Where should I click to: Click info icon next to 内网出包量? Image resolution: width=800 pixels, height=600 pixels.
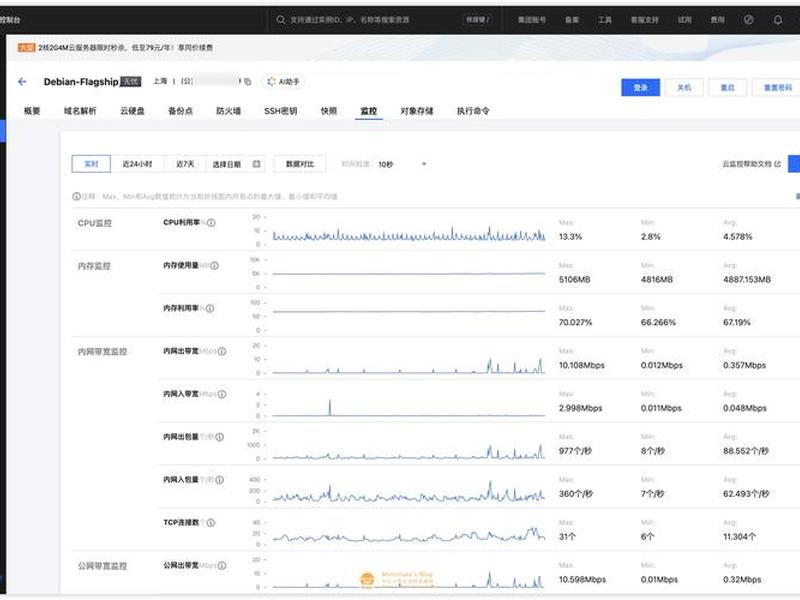tap(219, 437)
